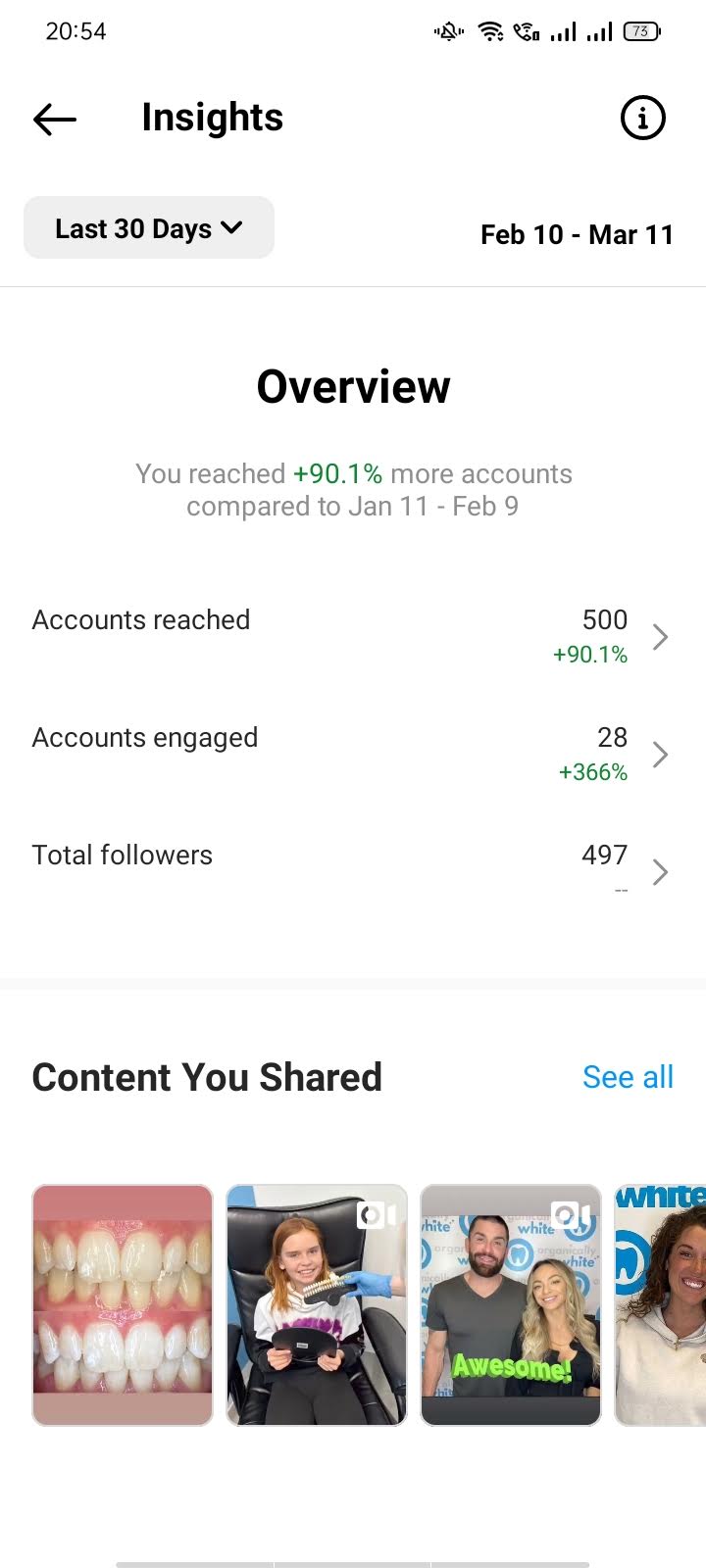Tap the Total followers label
The image size is (706, 1568).
point(123,856)
